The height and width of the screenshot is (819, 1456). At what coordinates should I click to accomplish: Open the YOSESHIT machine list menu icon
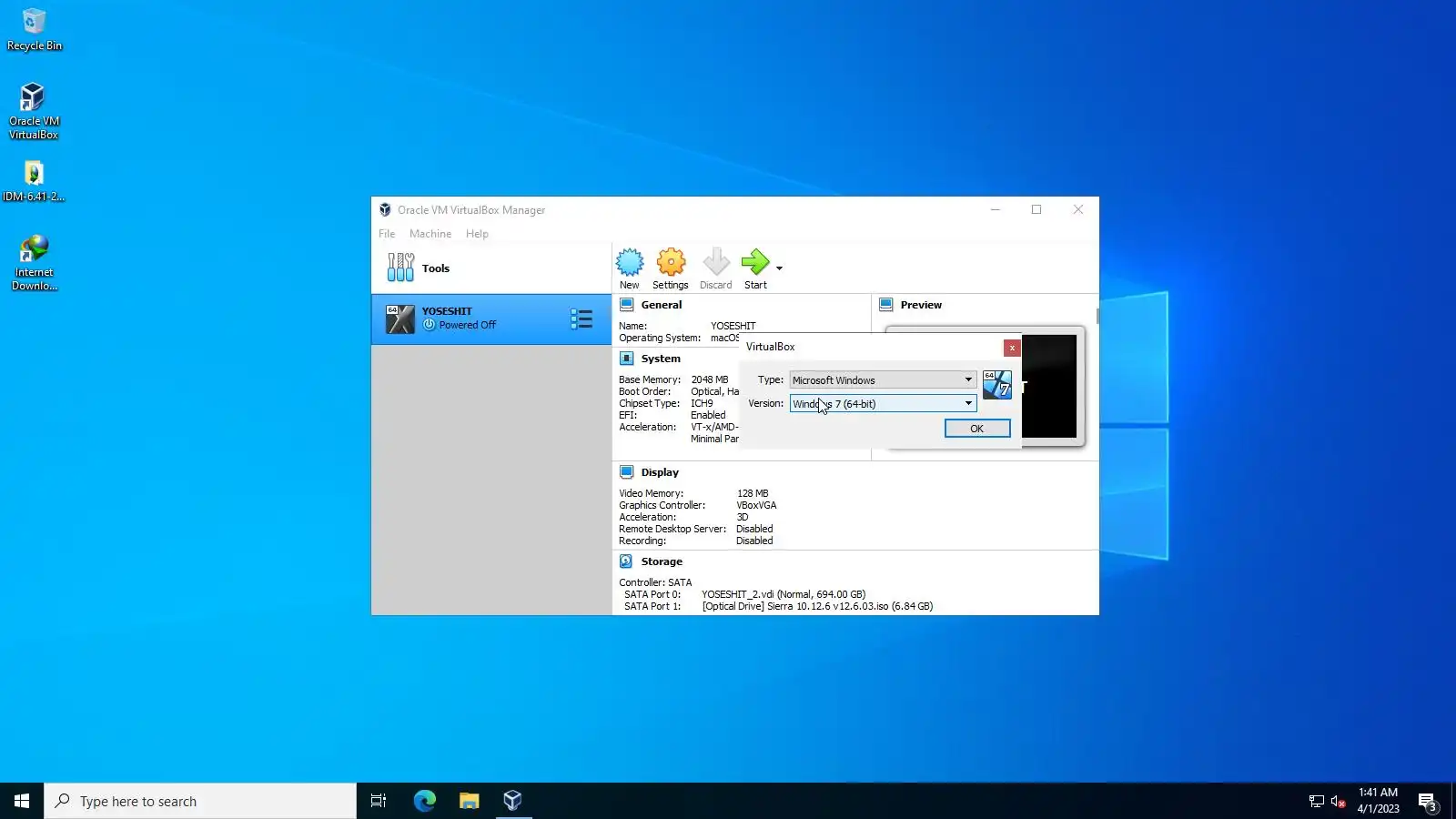coord(581,318)
